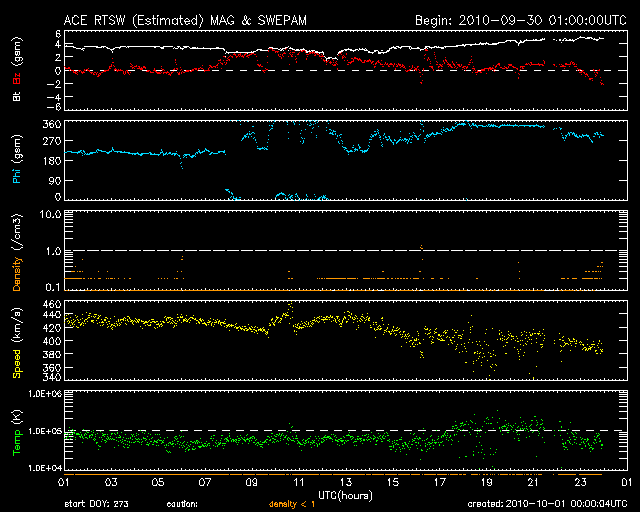This screenshot has width=640, height=512.
Task: Click the '420' tick label on Speed axis
Action: pyautogui.click(x=52, y=328)
